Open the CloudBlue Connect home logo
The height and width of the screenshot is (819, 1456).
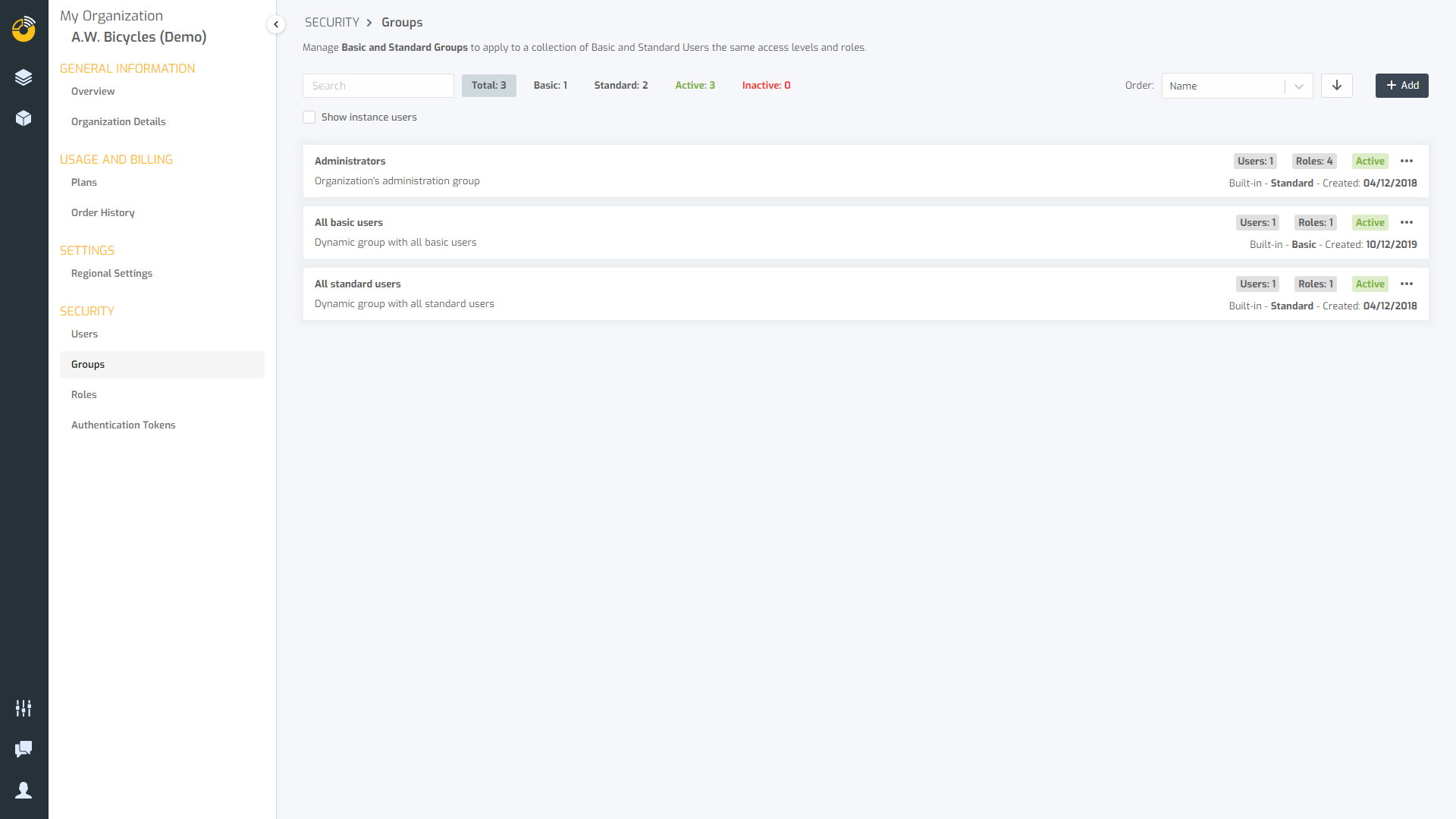[x=24, y=30]
